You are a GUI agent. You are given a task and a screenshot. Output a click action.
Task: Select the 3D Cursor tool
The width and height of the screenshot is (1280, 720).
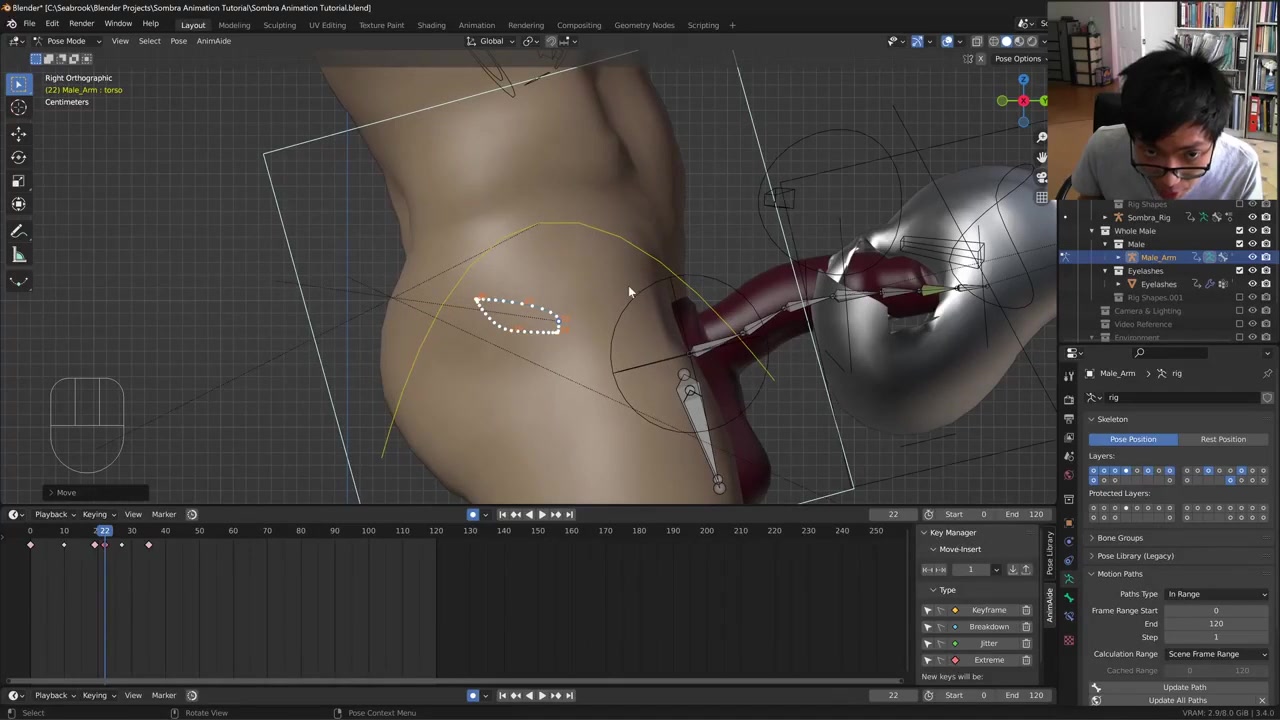(18, 108)
